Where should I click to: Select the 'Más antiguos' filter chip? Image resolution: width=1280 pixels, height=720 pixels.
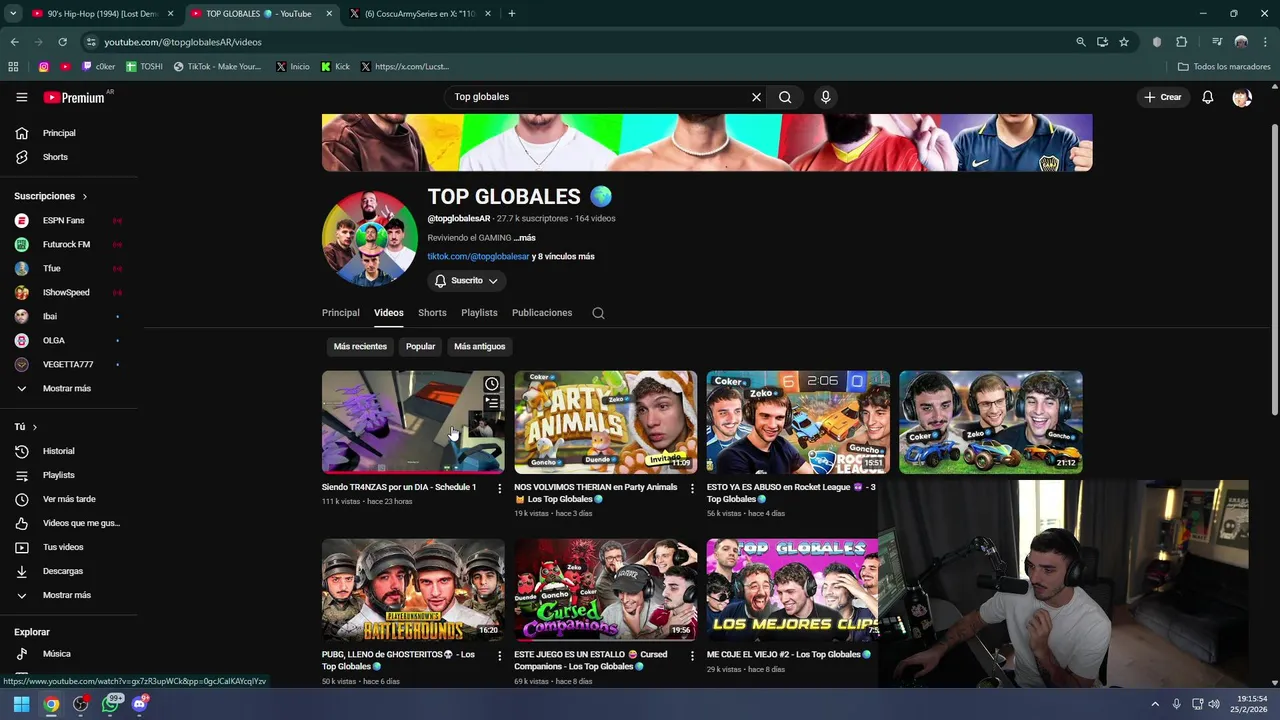point(480,346)
